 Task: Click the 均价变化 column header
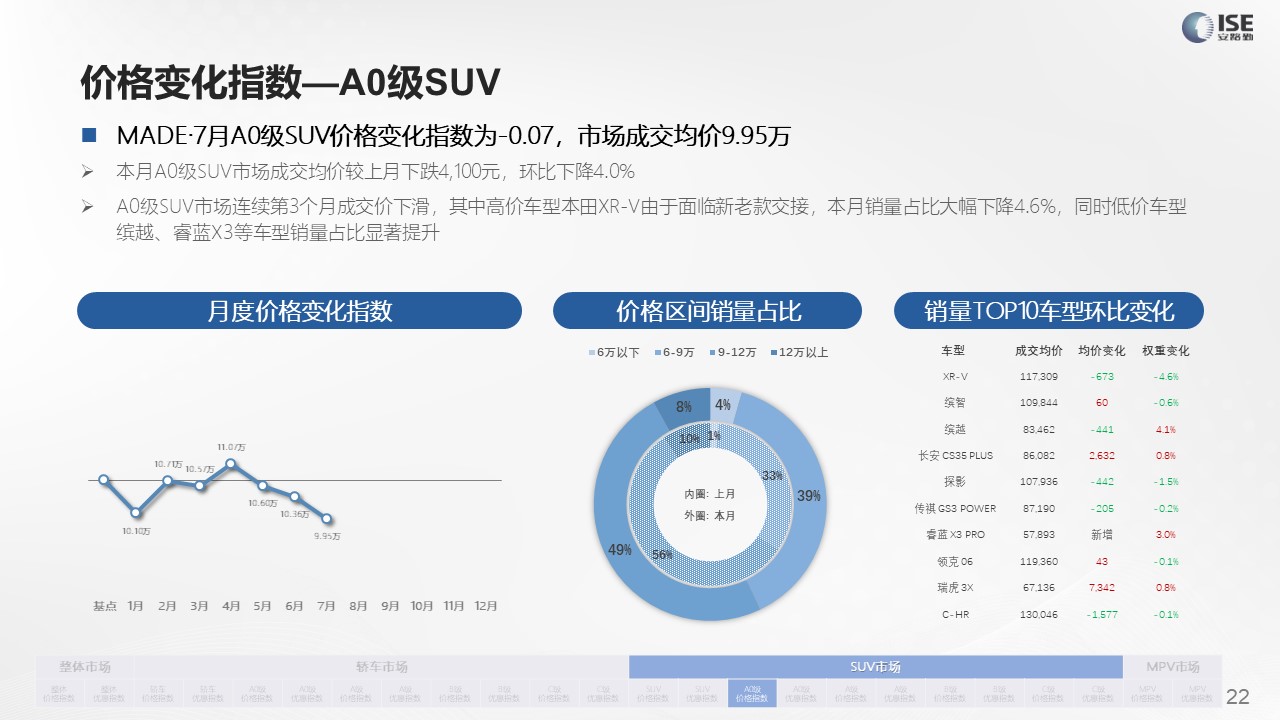pyautogui.click(x=1102, y=351)
